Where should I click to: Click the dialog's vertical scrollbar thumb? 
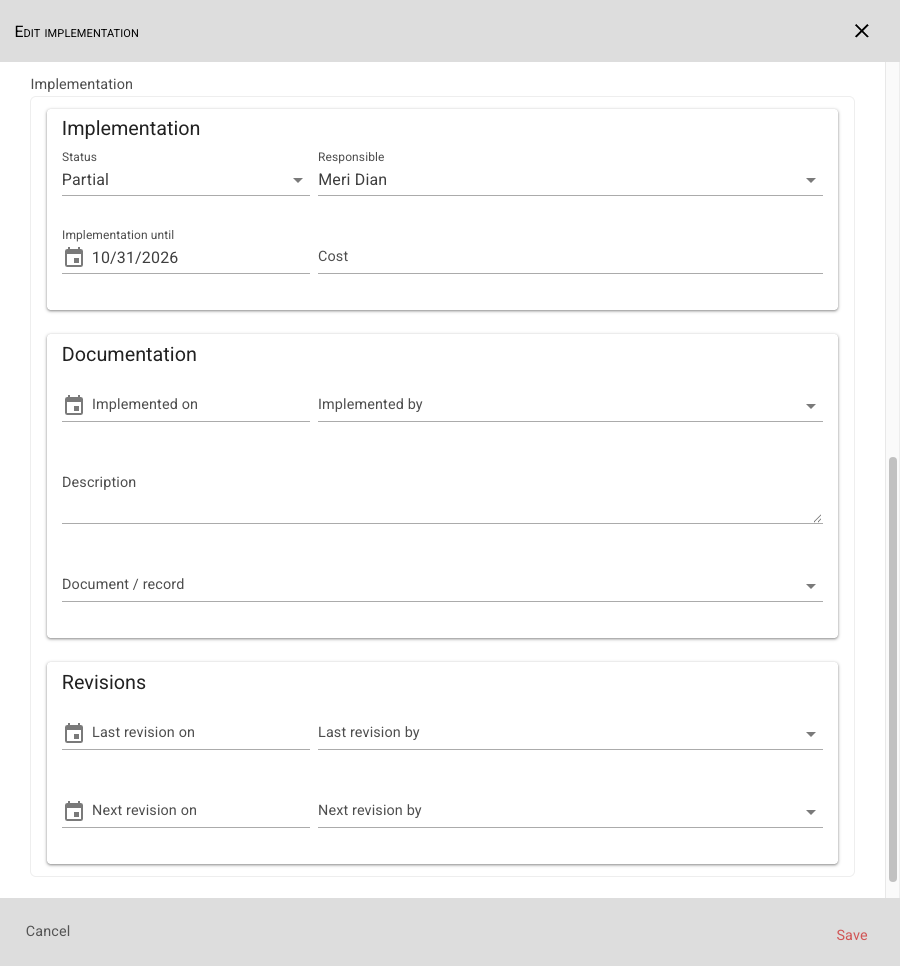click(x=893, y=669)
